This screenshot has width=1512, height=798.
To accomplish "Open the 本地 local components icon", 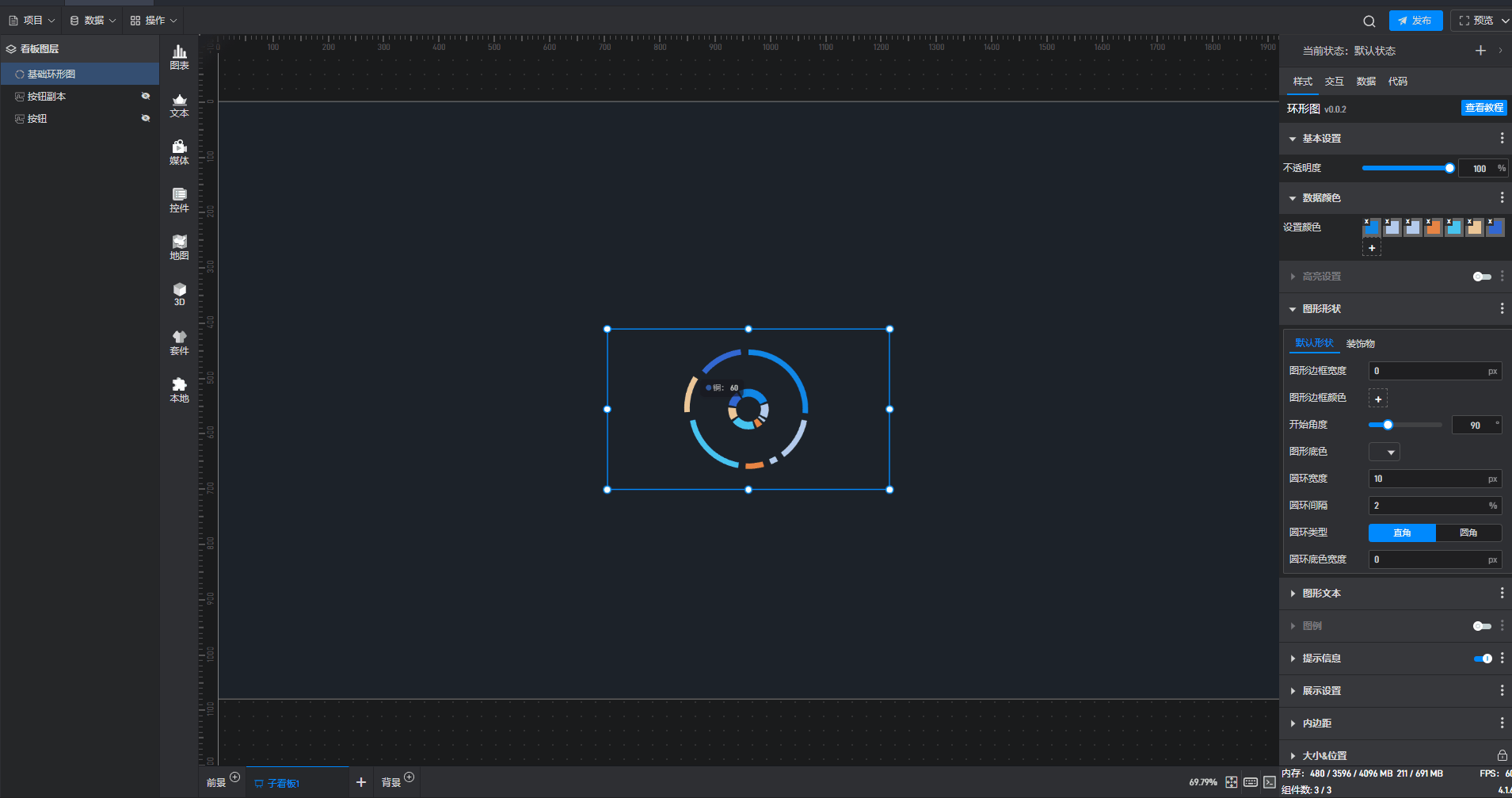I will point(179,390).
